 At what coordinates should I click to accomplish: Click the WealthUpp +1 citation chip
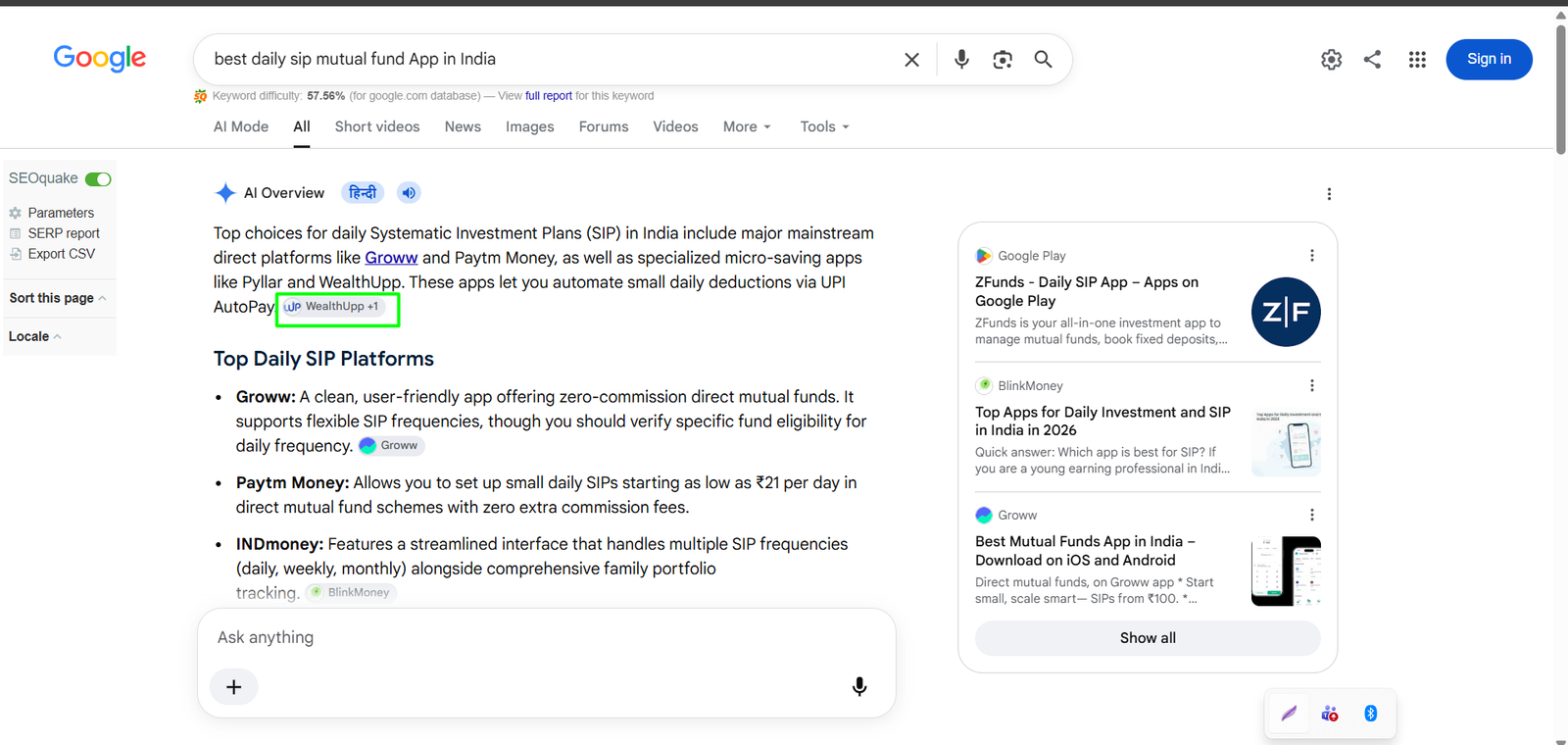335,307
